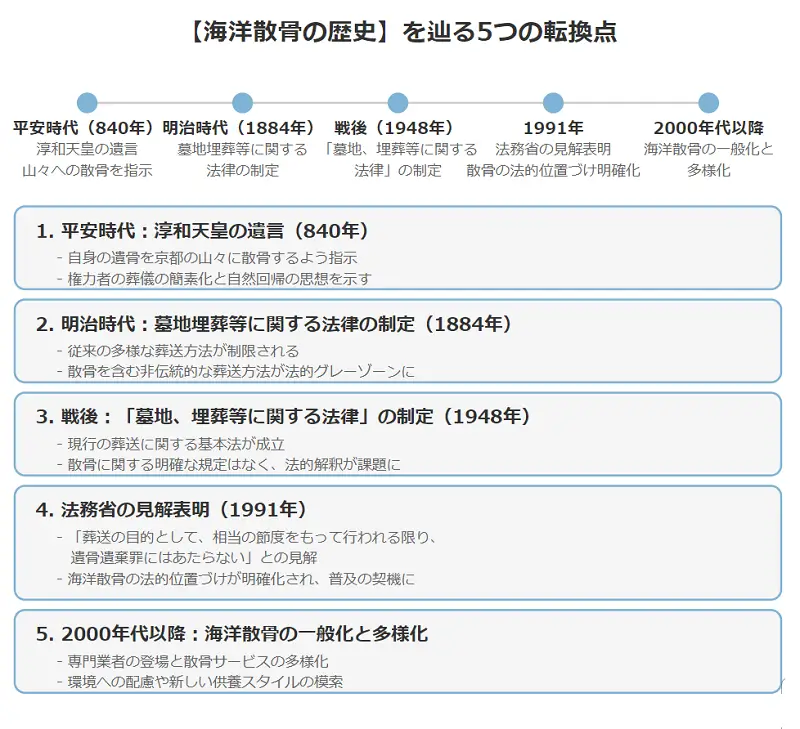Click the 明治時代（1884年） timeline label
This screenshot has height=729, width=800.
click(x=242, y=128)
